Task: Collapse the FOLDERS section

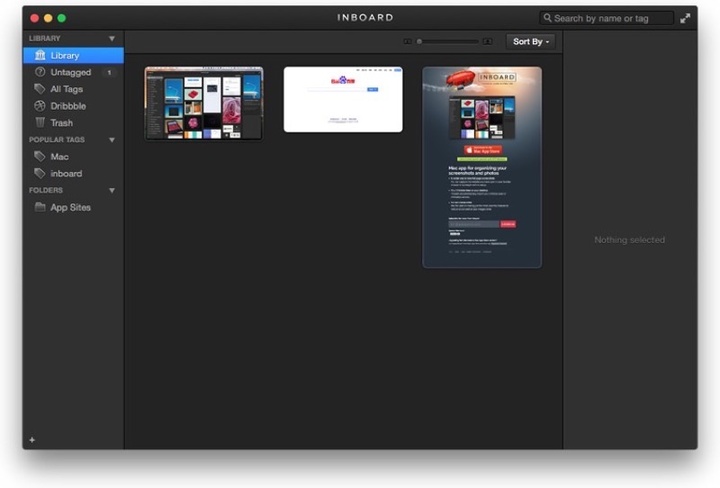Action: [112, 190]
